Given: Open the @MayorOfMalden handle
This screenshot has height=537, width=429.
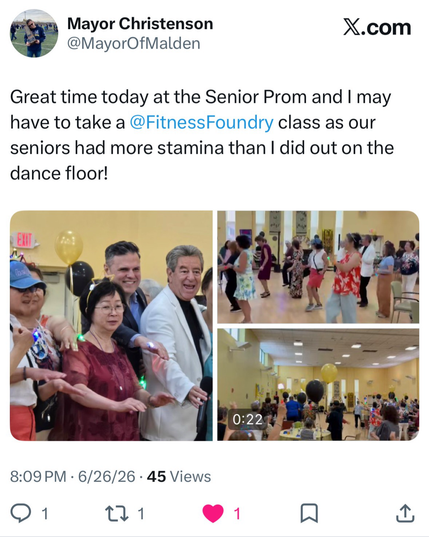Looking at the screenshot, I should pyautogui.click(x=134, y=43).
